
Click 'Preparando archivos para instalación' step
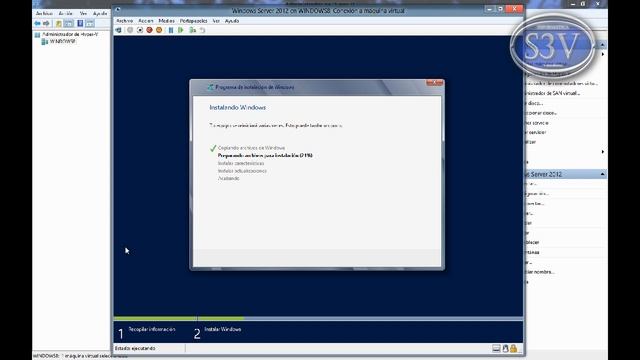click(x=265, y=156)
